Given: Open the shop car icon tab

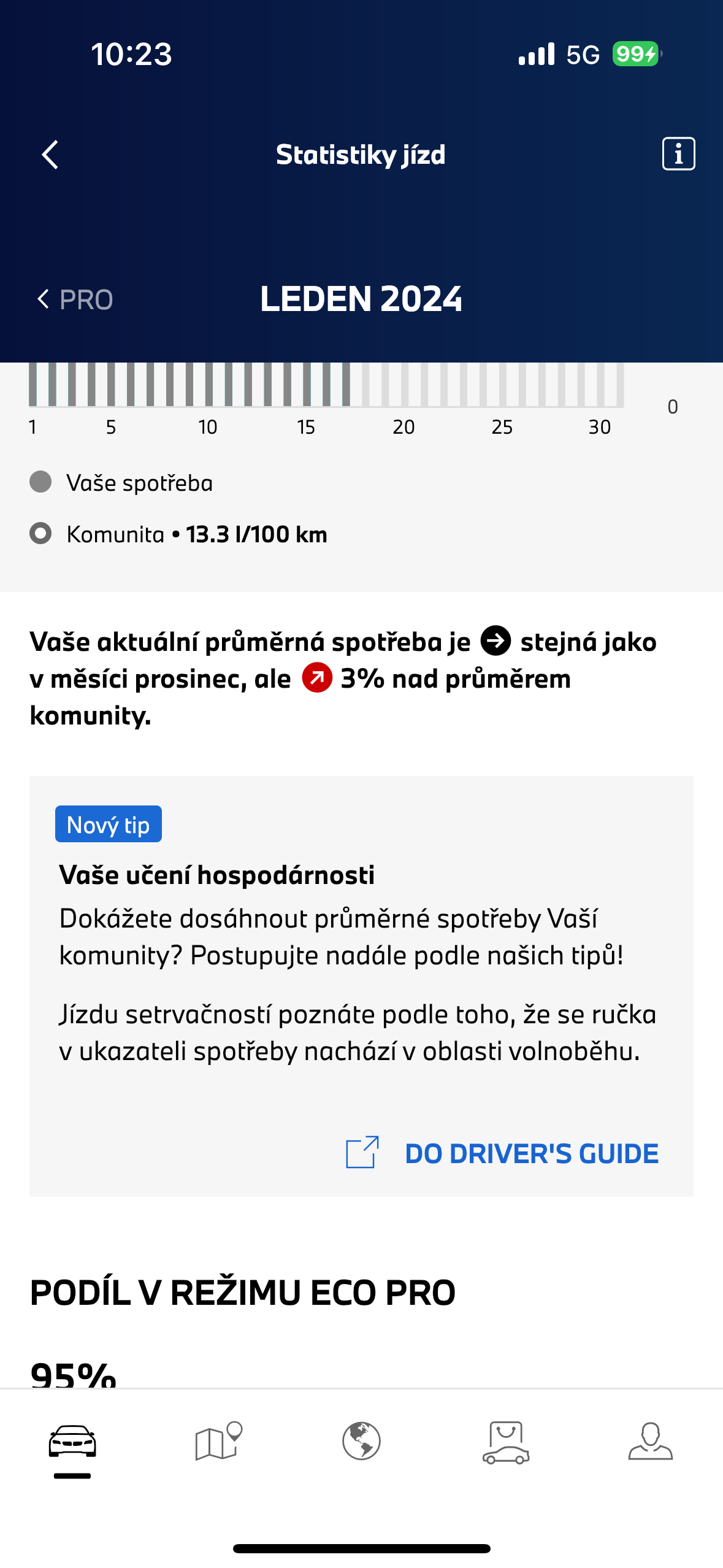Looking at the screenshot, I should click(506, 1442).
